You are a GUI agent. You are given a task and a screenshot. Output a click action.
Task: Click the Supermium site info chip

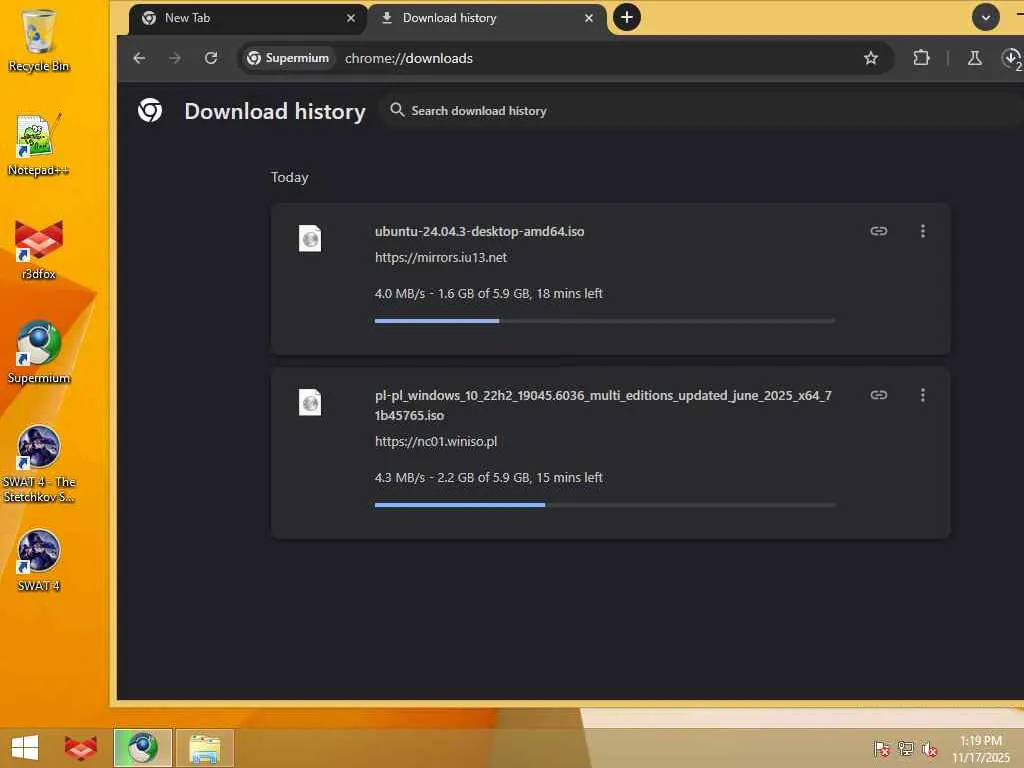288,58
